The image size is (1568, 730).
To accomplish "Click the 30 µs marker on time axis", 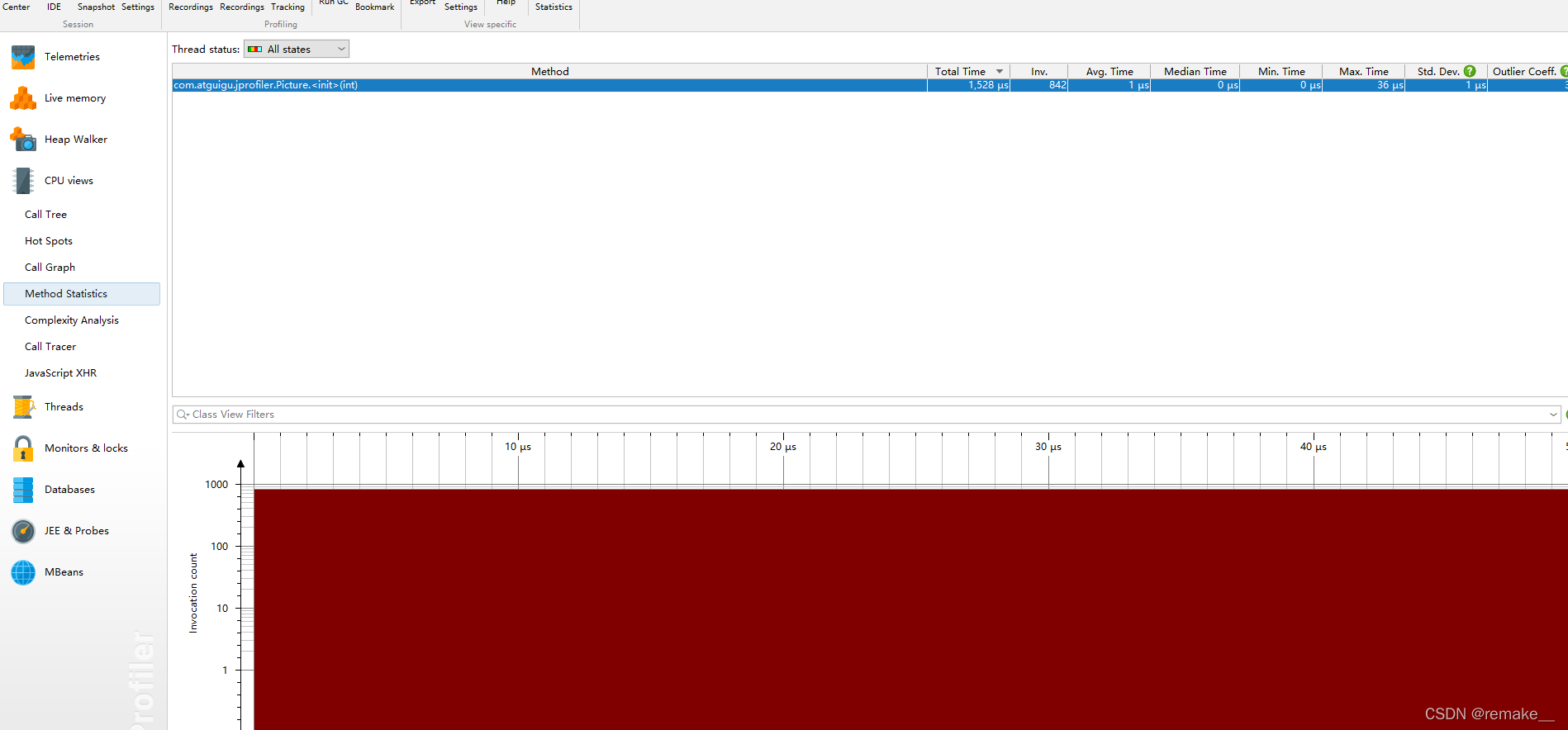I will pyautogui.click(x=1048, y=447).
